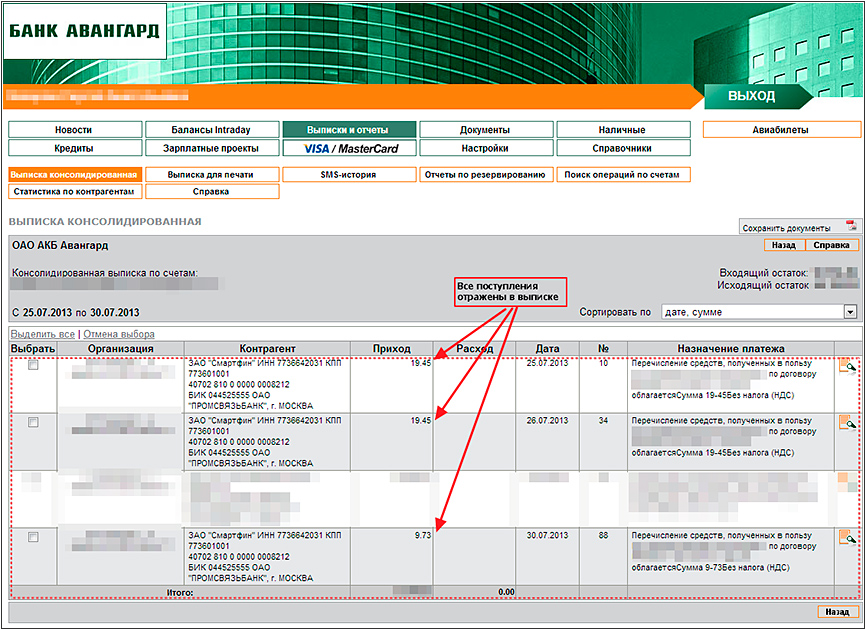Image resolution: width=866 pixels, height=630 pixels.
Task: Open Поиск операций по счетам tab
Action: coord(624,174)
